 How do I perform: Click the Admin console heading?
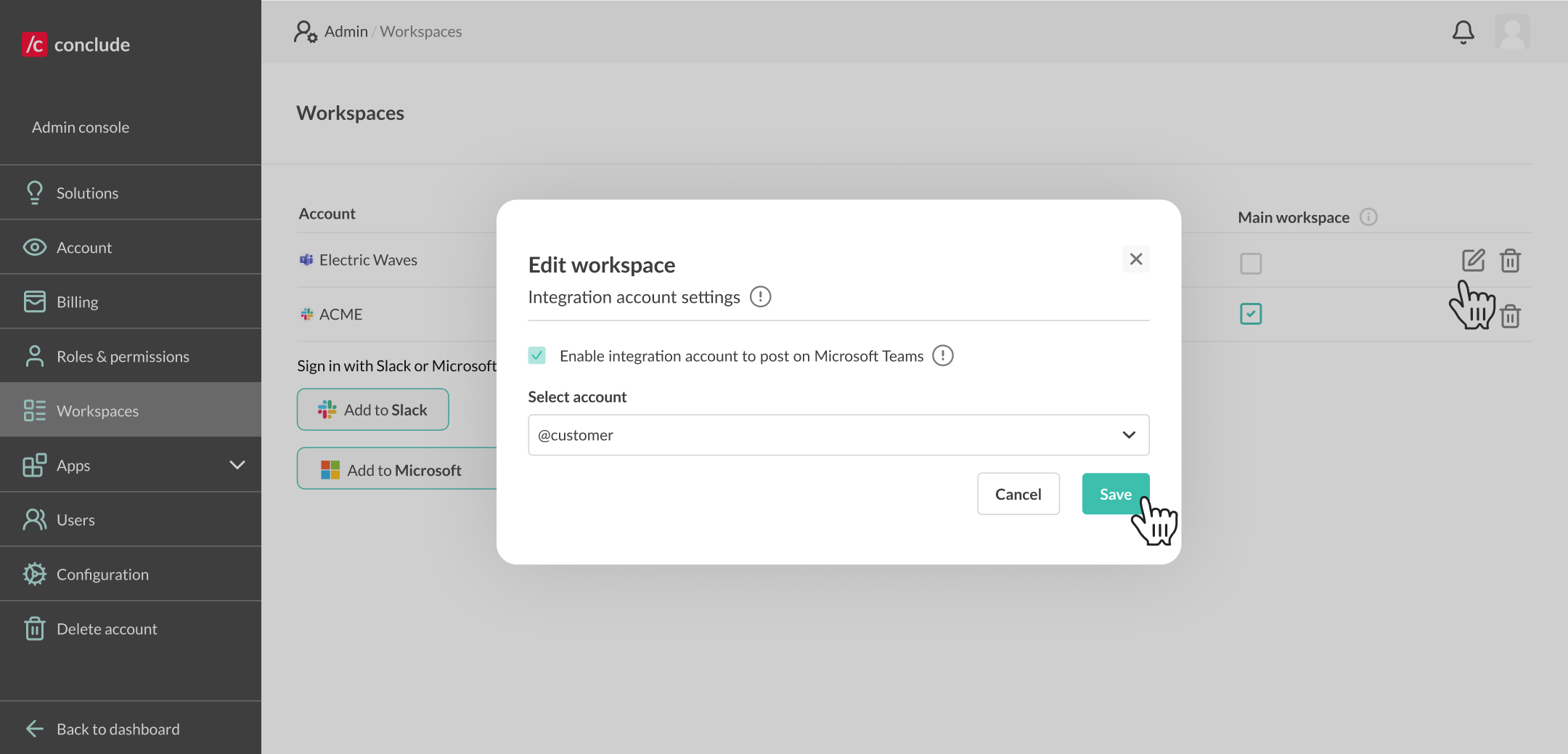[81, 127]
